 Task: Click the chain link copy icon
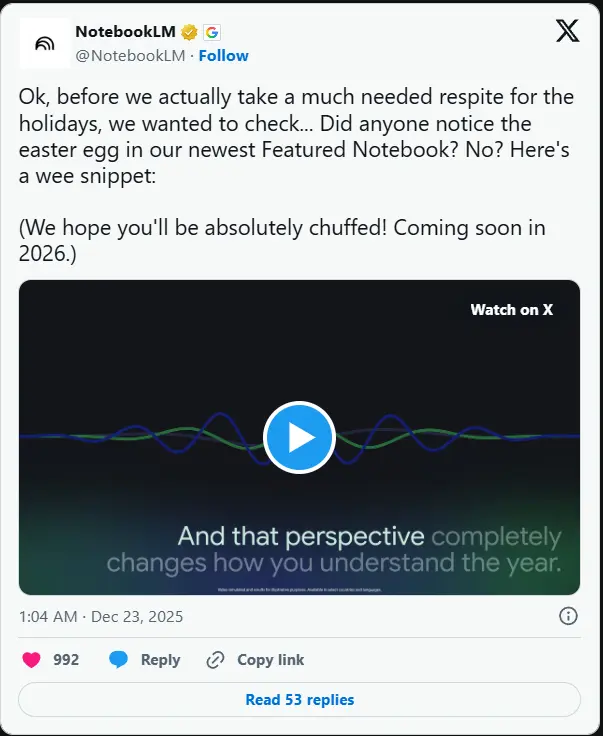pyautogui.click(x=215, y=660)
